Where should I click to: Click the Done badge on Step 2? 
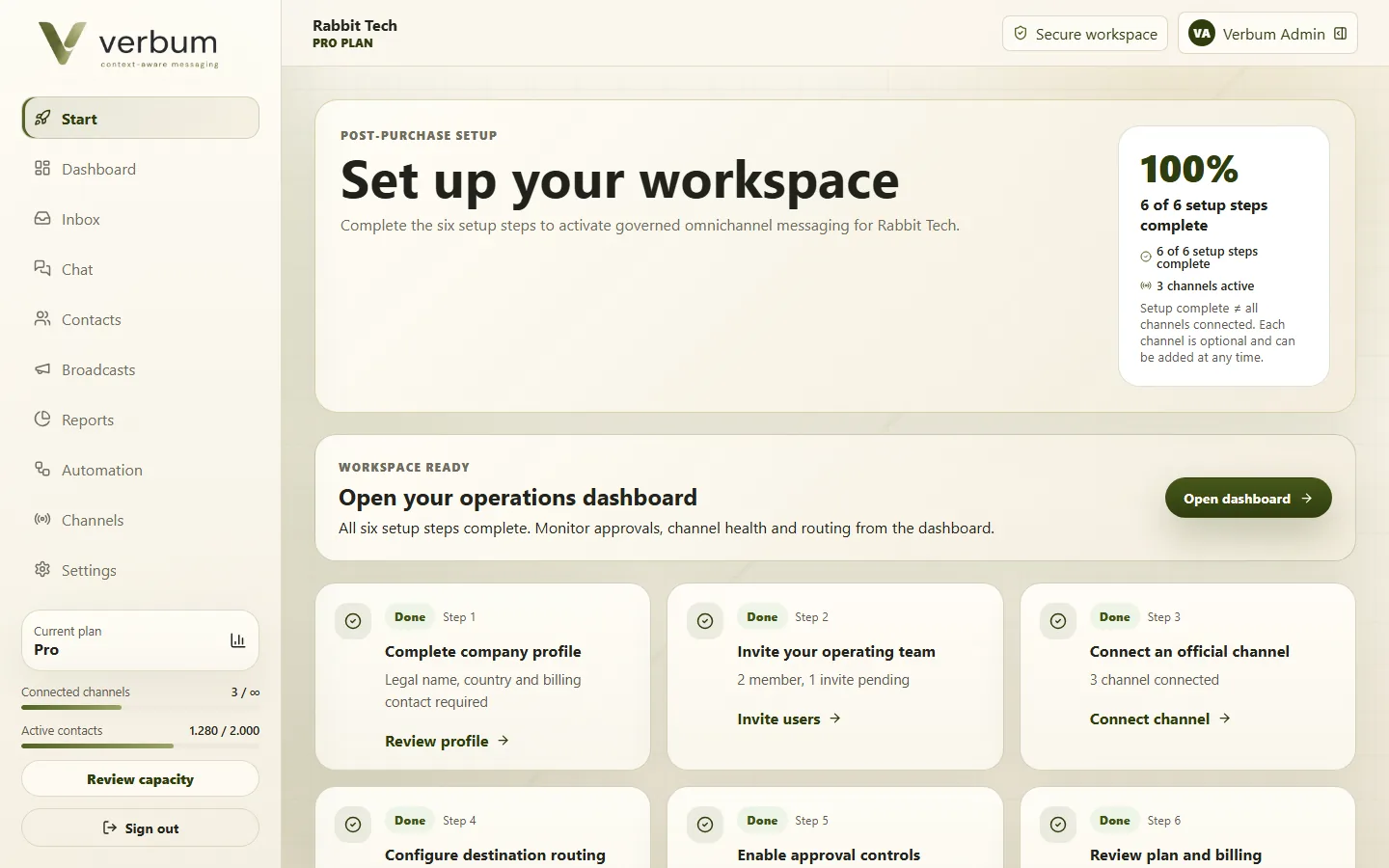point(762,617)
